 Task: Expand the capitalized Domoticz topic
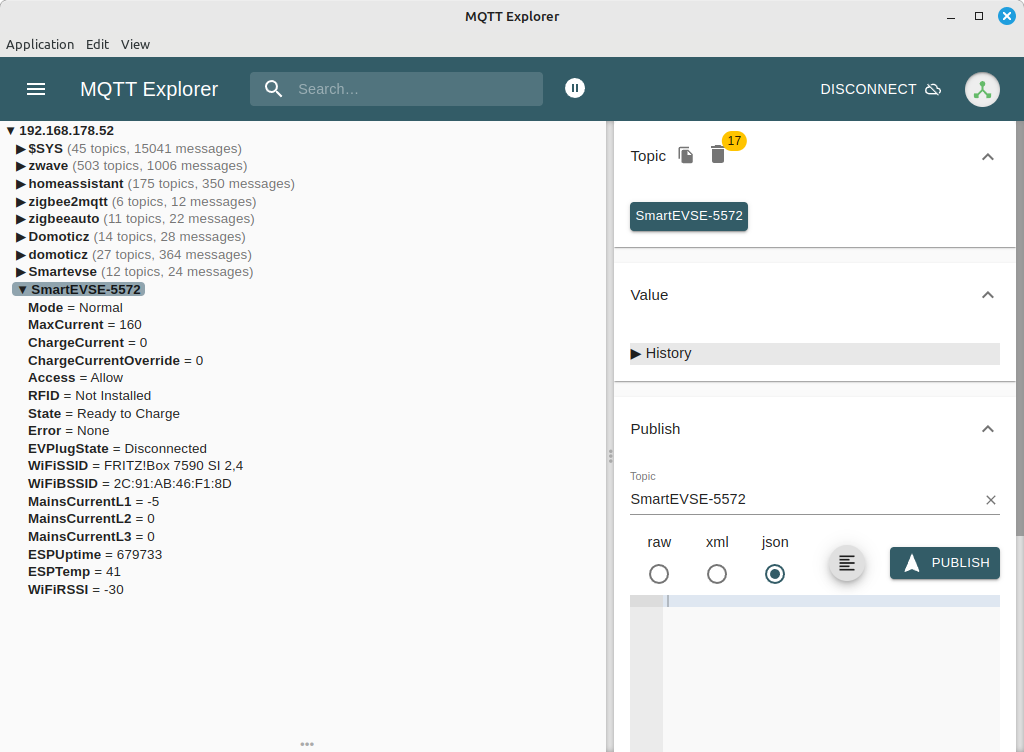[20, 237]
